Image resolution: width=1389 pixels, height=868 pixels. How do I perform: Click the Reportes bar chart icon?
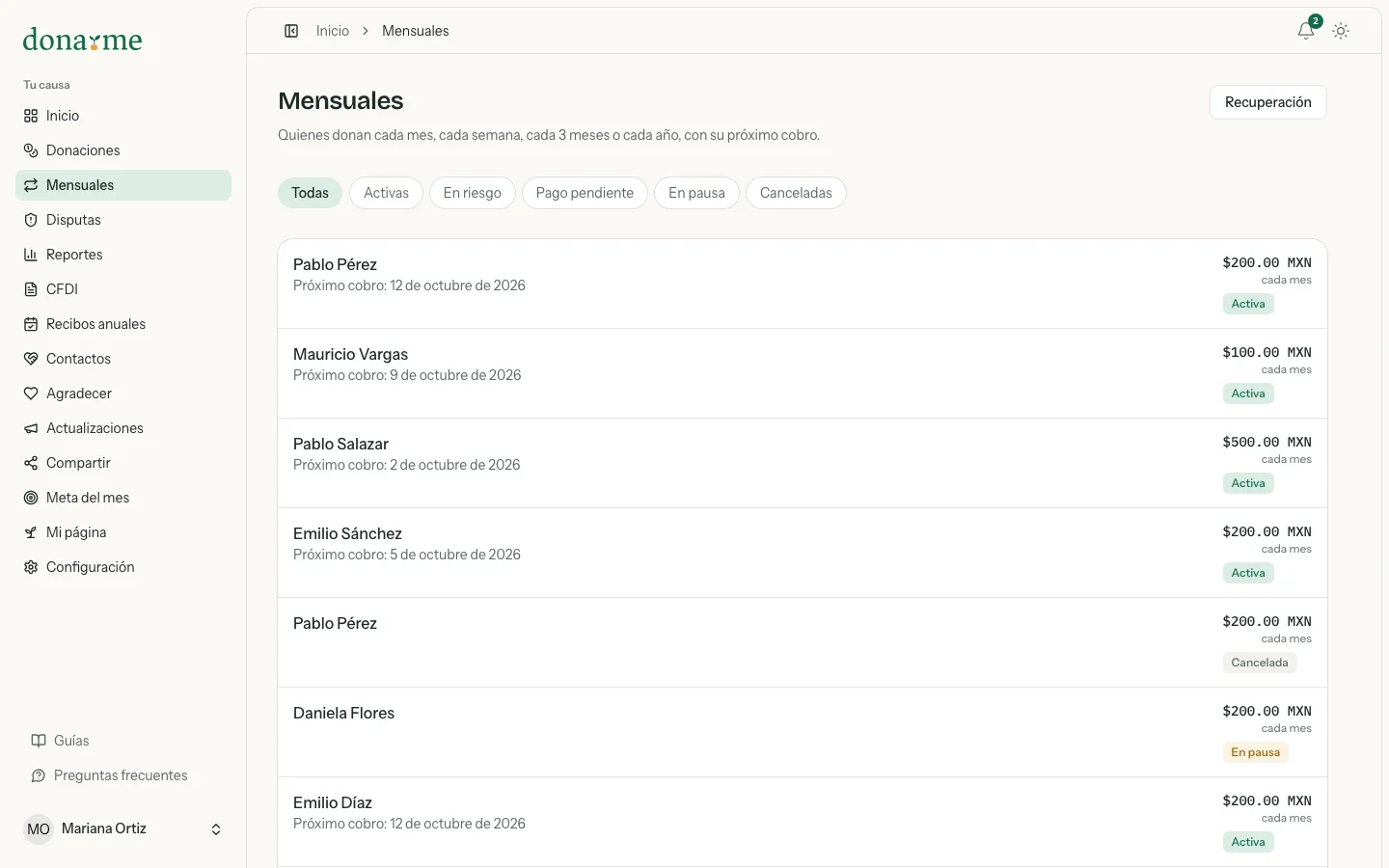pyautogui.click(x=31, y=255)
